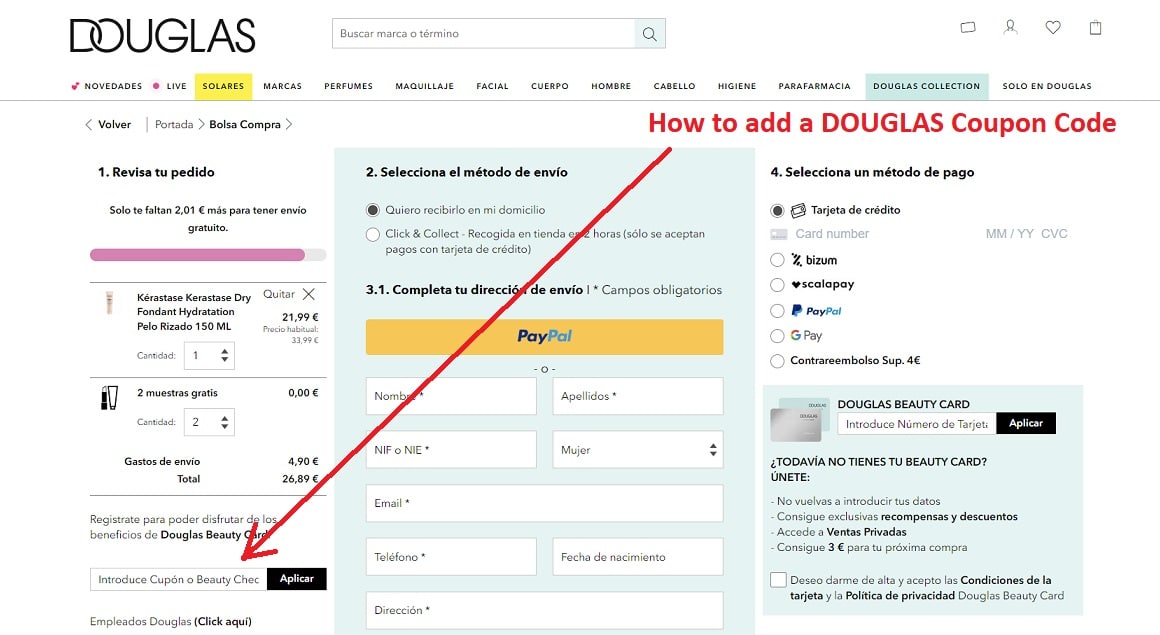Image resolution: width=1160 pixels, height=635 pixels.
Task: Open the SOLARES menu
Action: tap(223, 86)
